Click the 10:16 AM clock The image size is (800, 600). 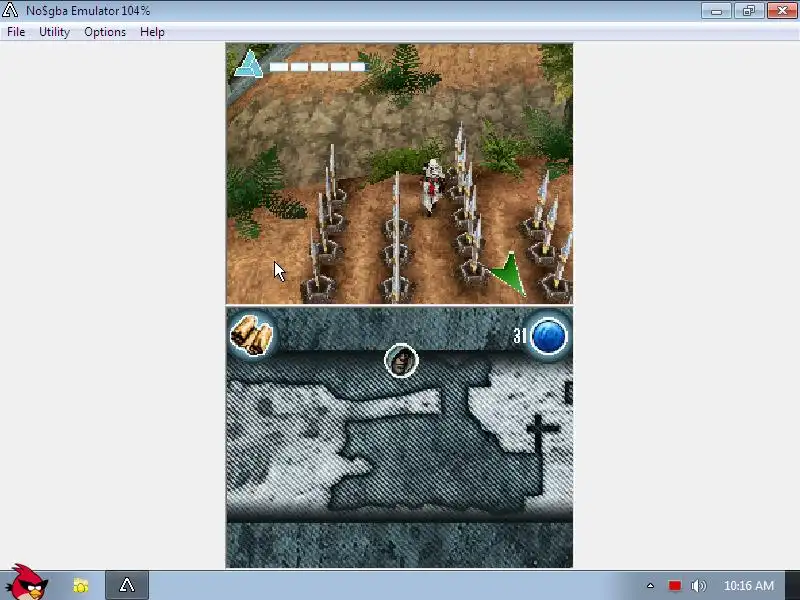(x=748, y=586)
